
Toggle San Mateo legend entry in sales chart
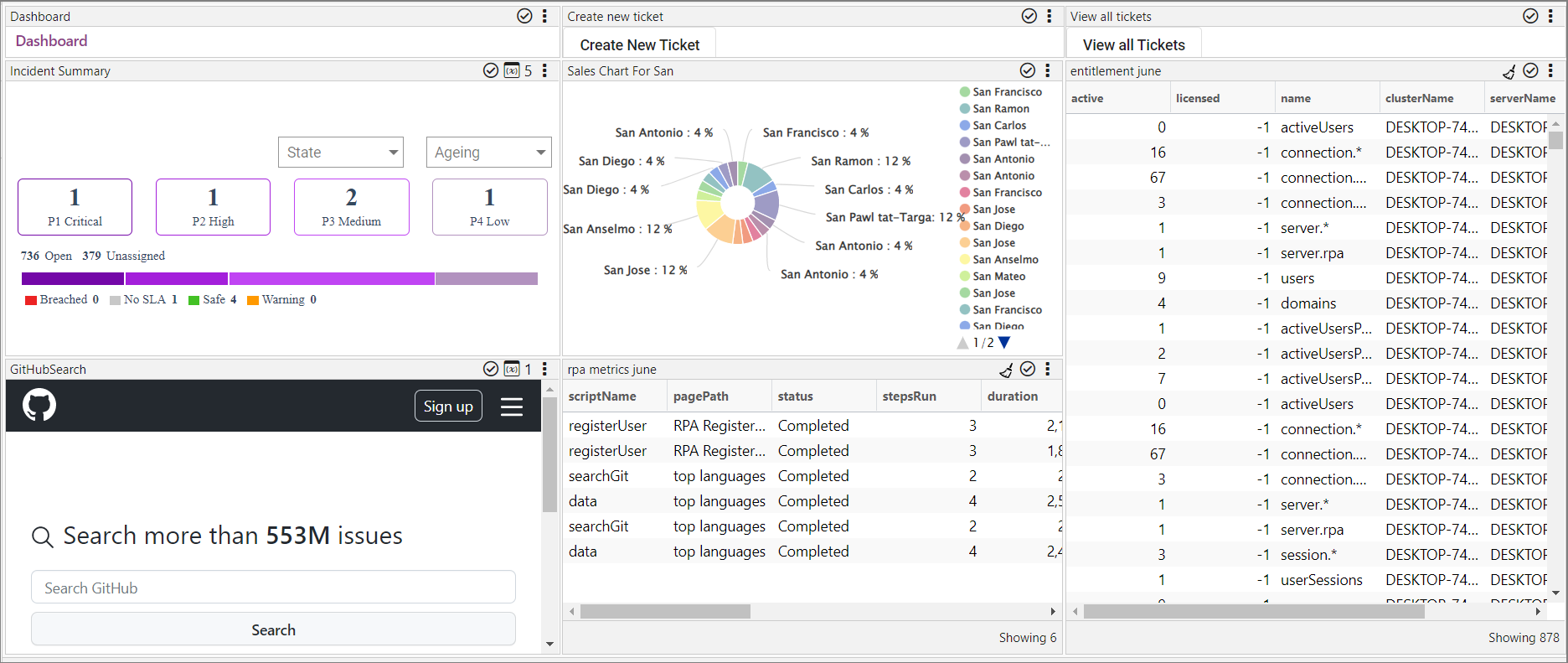(993, 277)
